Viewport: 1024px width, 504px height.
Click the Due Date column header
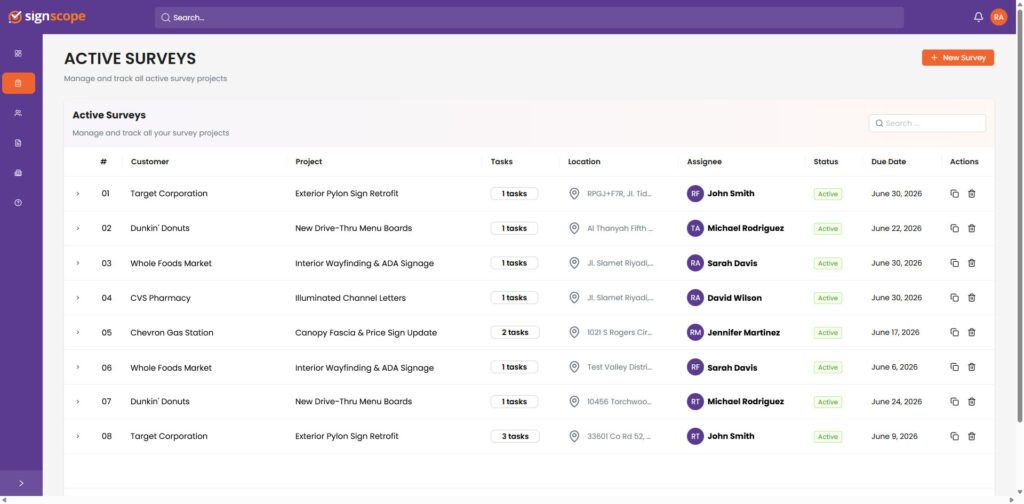[889, 162]
